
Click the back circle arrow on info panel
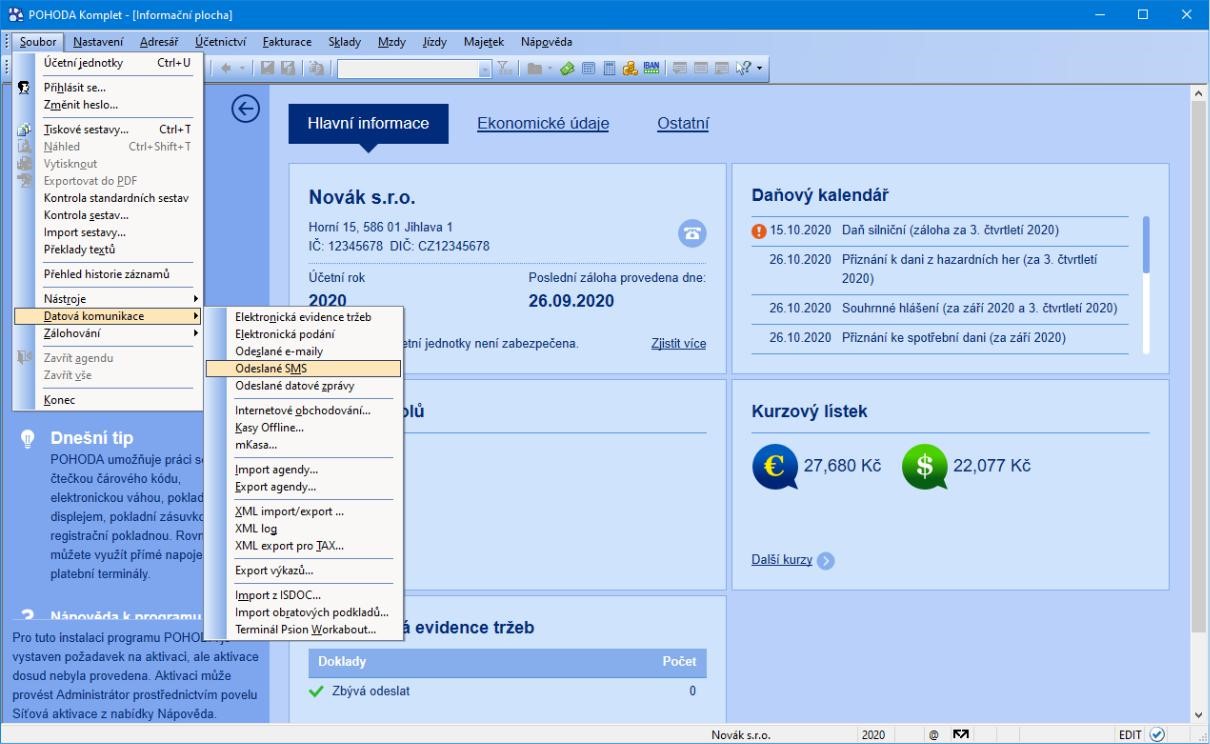click(x=245, y=110)
